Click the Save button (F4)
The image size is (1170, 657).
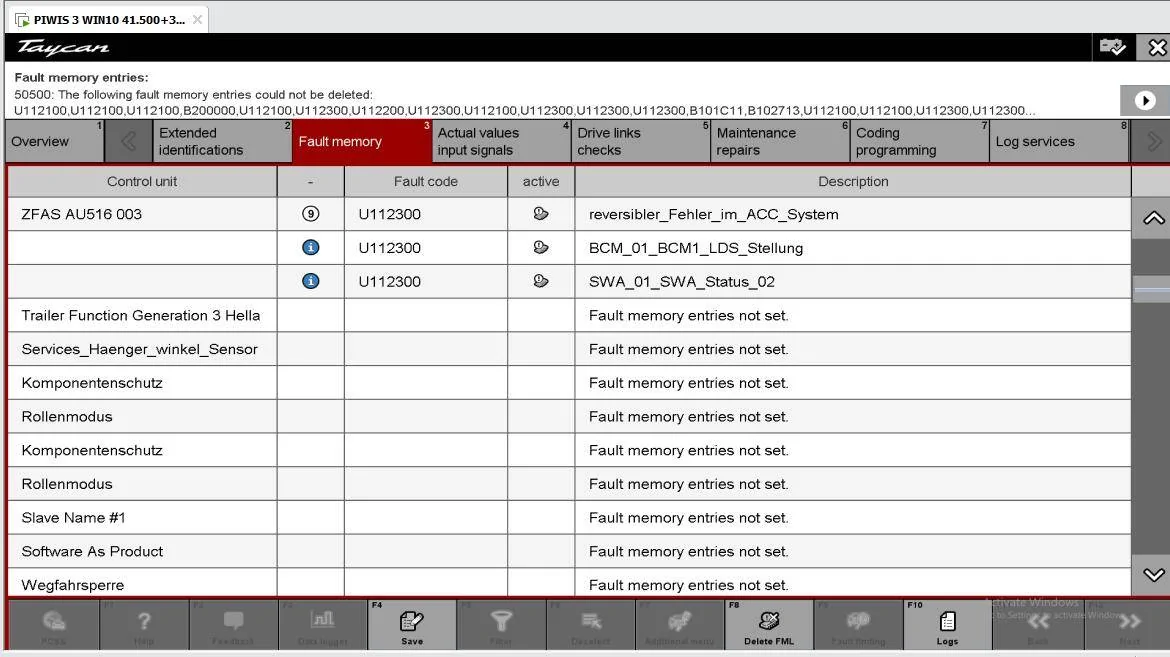pyautogui.click(x=411, y=625)
